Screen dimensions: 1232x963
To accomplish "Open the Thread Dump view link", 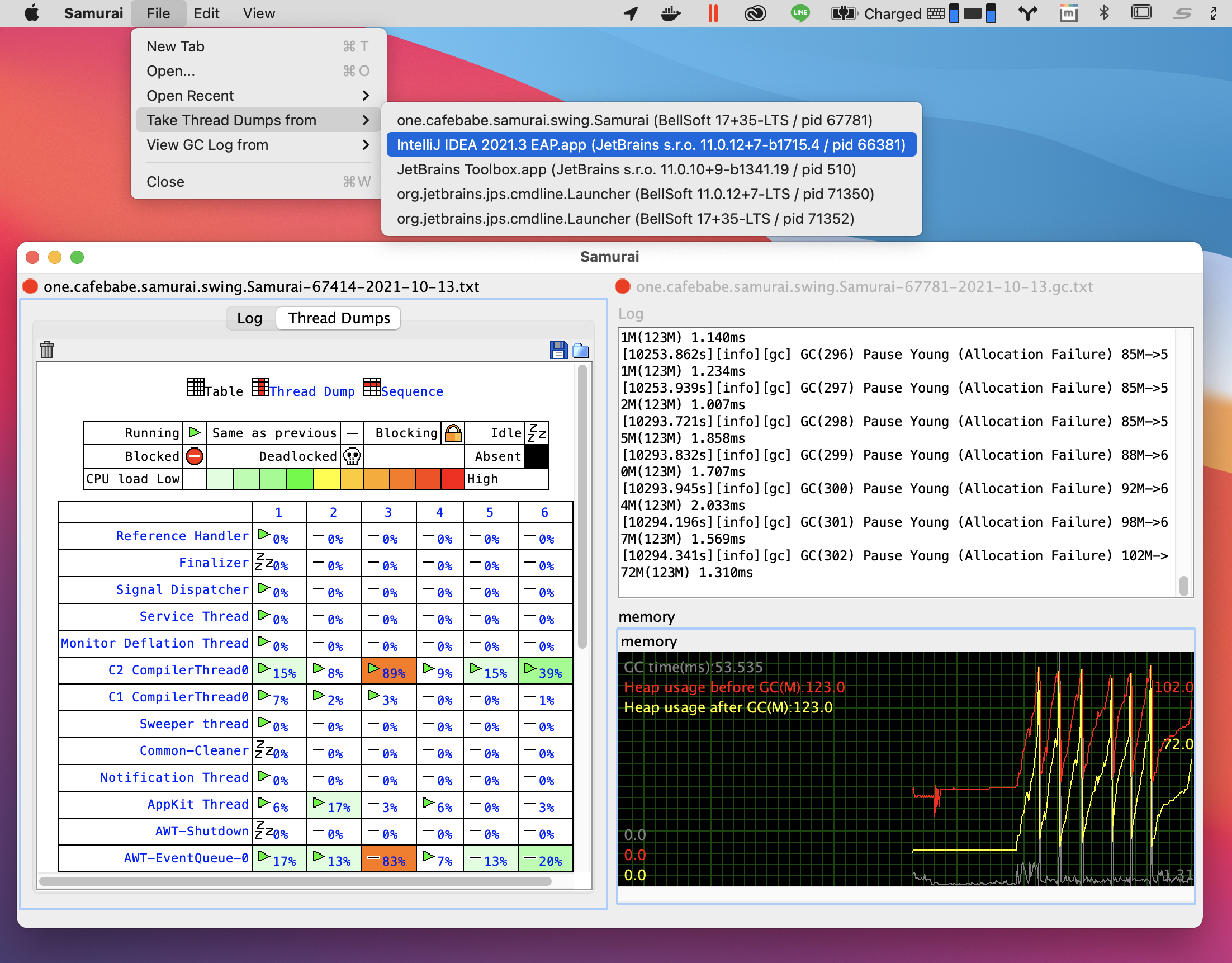I will tap(312, 392).
